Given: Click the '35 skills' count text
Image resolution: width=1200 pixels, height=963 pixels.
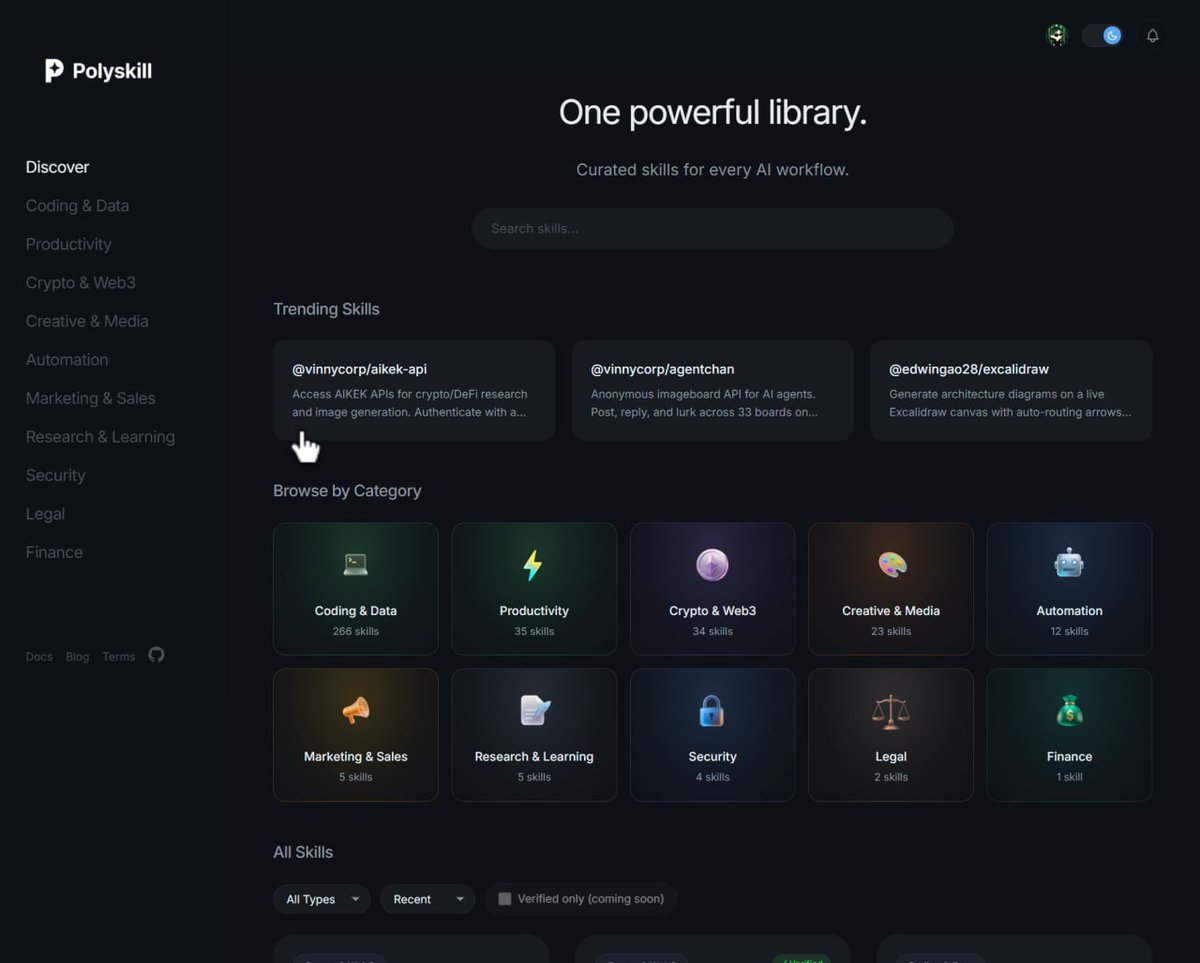Looking at the screenshot, I should pyautogui.click(x=534, y=632).
